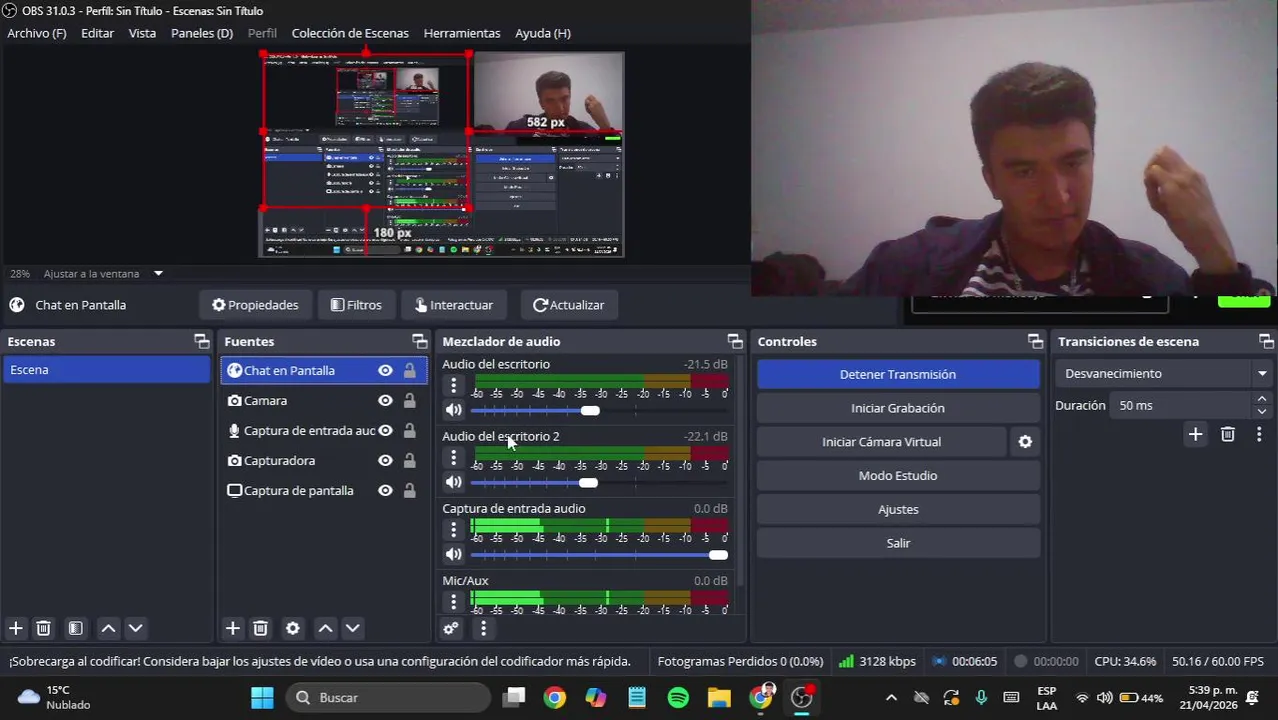Hide the Capturadora source
Viewport: 1278px width, 720px height.
(385, 460)
